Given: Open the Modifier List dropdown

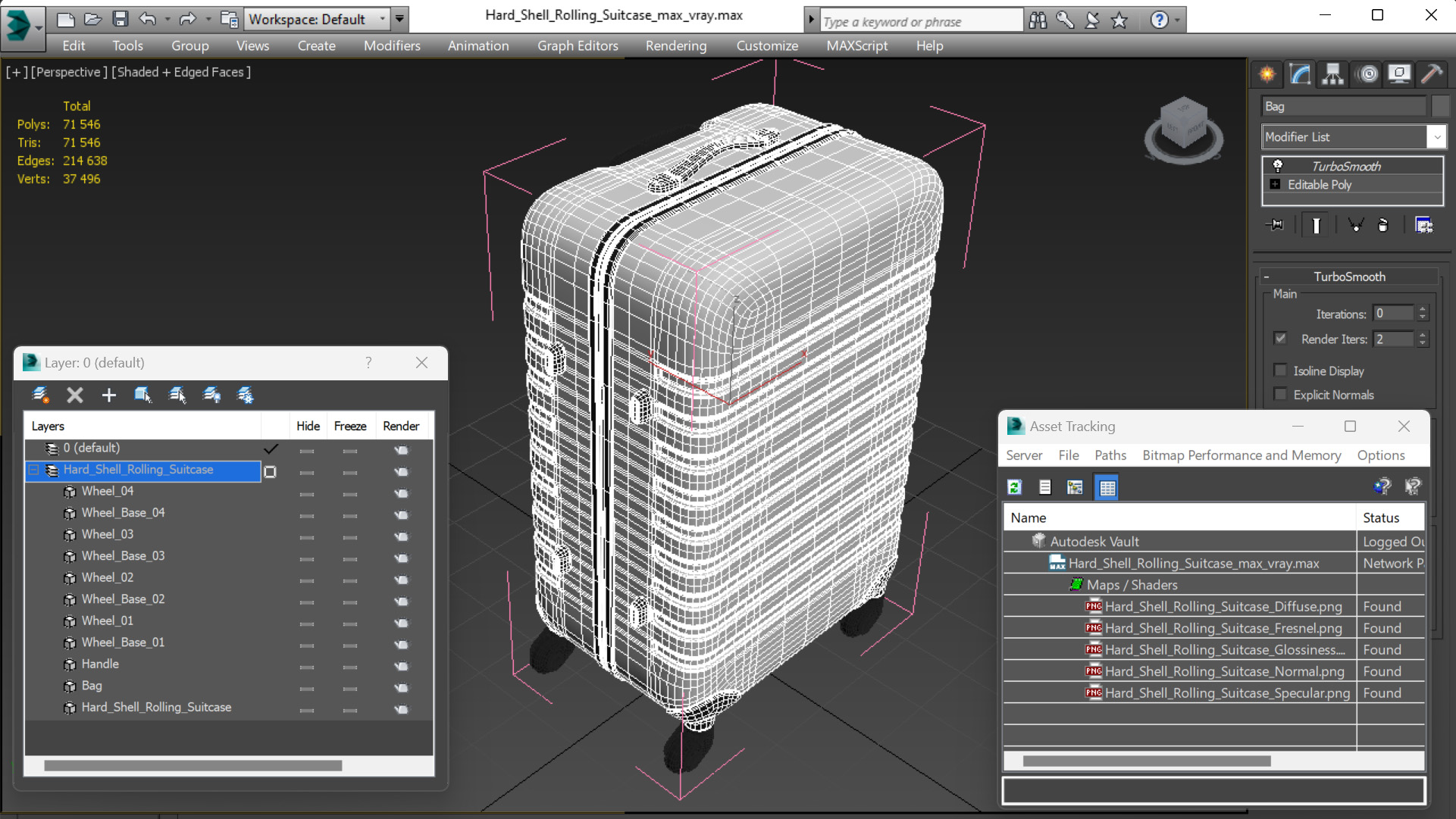Looking at the screenshot, I should pos(1436,137).
